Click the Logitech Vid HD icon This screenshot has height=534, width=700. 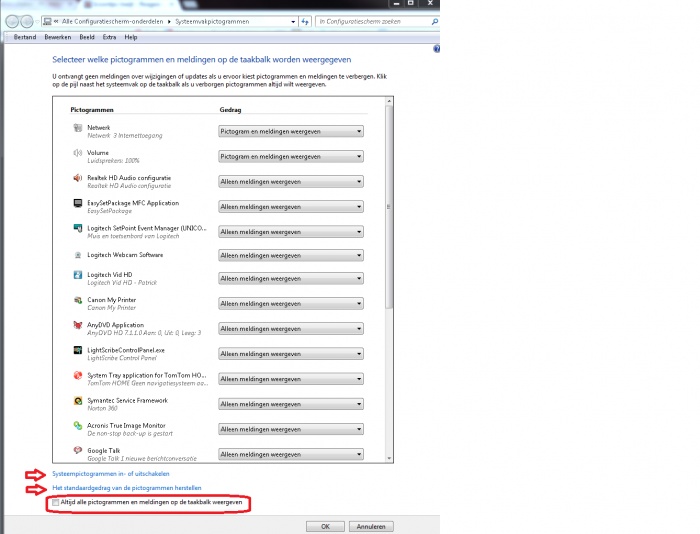click(78, 275)
